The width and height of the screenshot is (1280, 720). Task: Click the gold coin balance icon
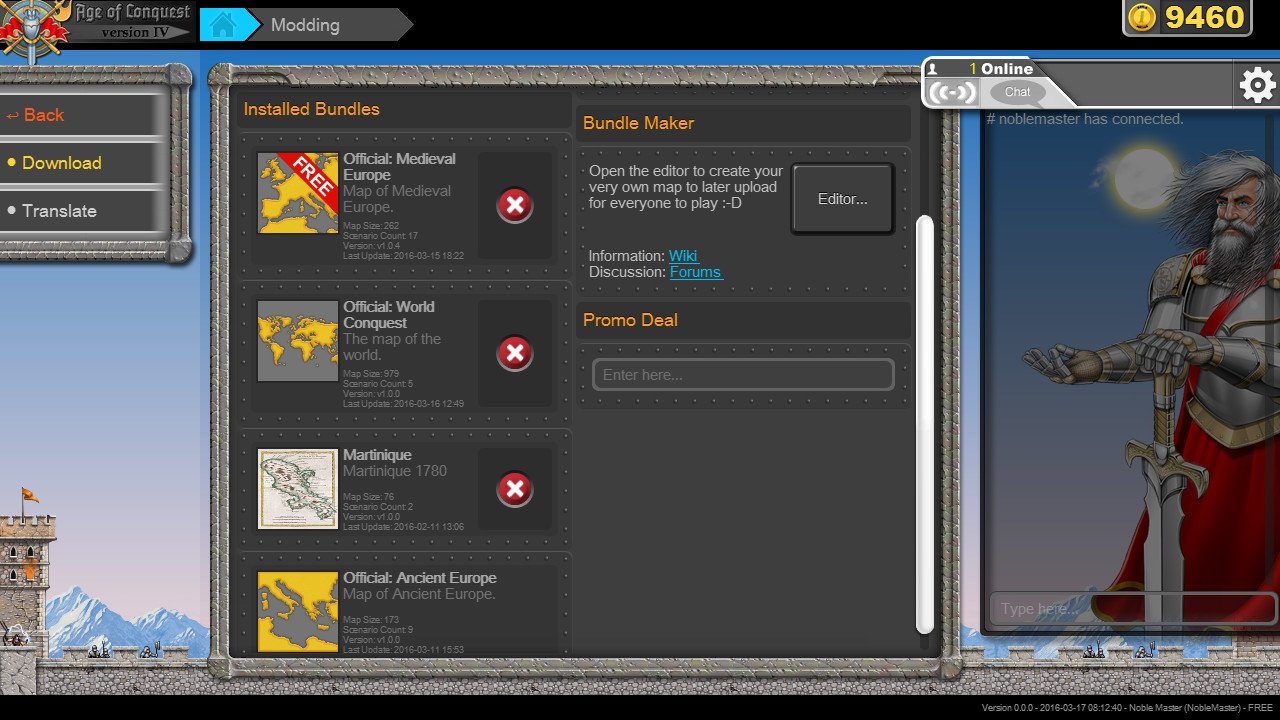(1142, 18)
